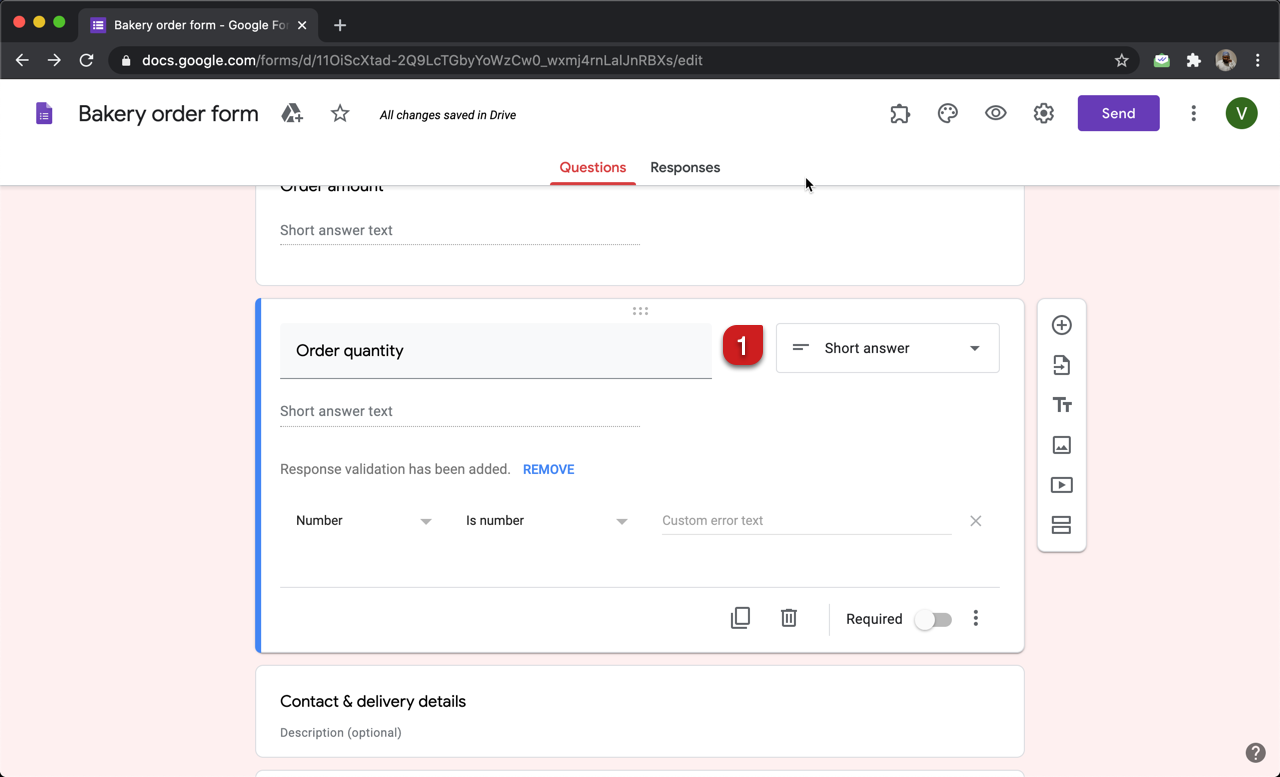Enable the Required toggle
1280x777 pixels.
[932, 619]
